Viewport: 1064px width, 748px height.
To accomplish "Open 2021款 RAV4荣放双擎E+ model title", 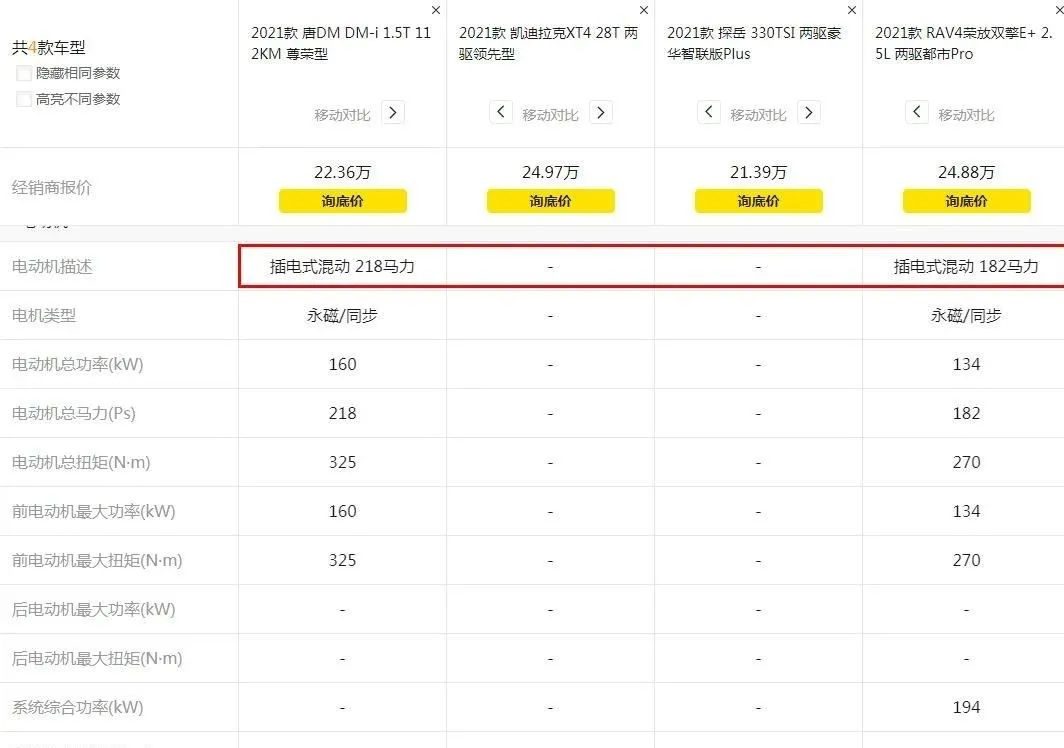I will [964, 43].
